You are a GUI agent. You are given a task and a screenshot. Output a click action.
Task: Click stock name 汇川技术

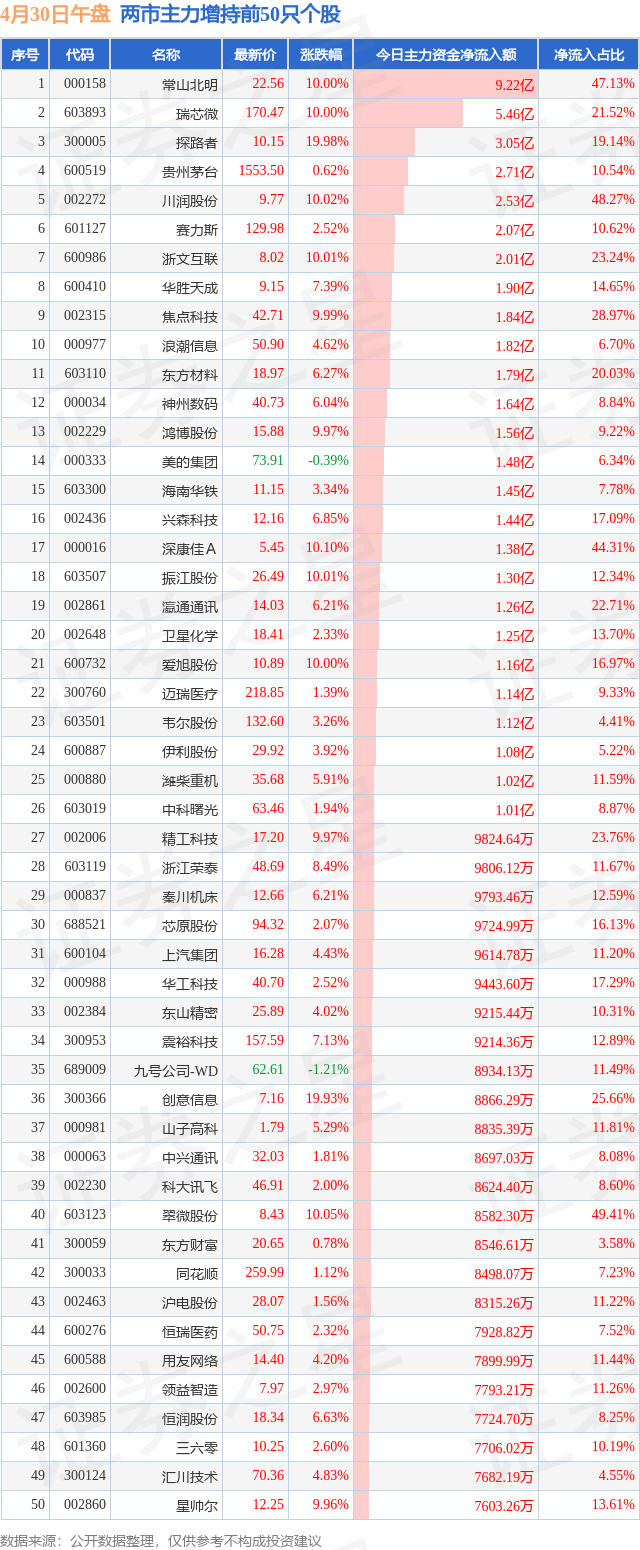189,1476
